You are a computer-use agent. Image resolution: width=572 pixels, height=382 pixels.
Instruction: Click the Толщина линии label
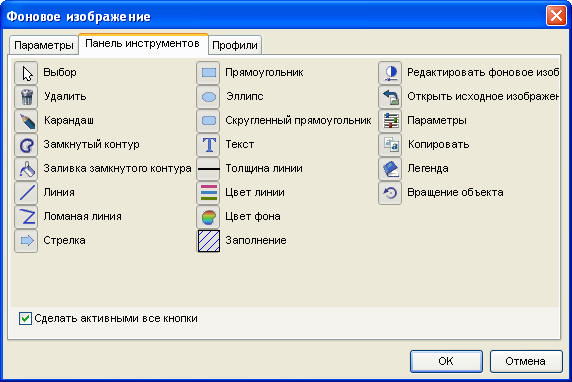(264, 168)
